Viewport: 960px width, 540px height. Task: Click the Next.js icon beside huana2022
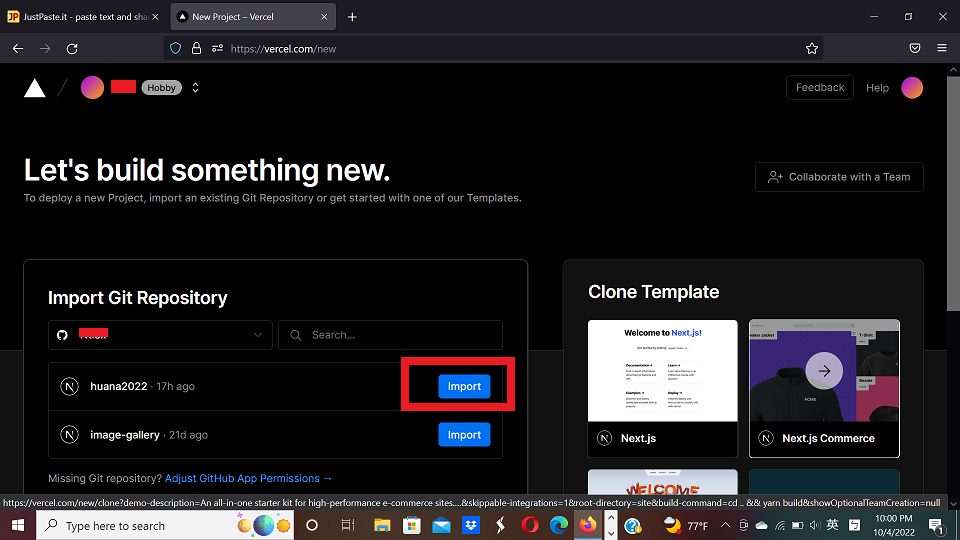[x=69, y=386]
